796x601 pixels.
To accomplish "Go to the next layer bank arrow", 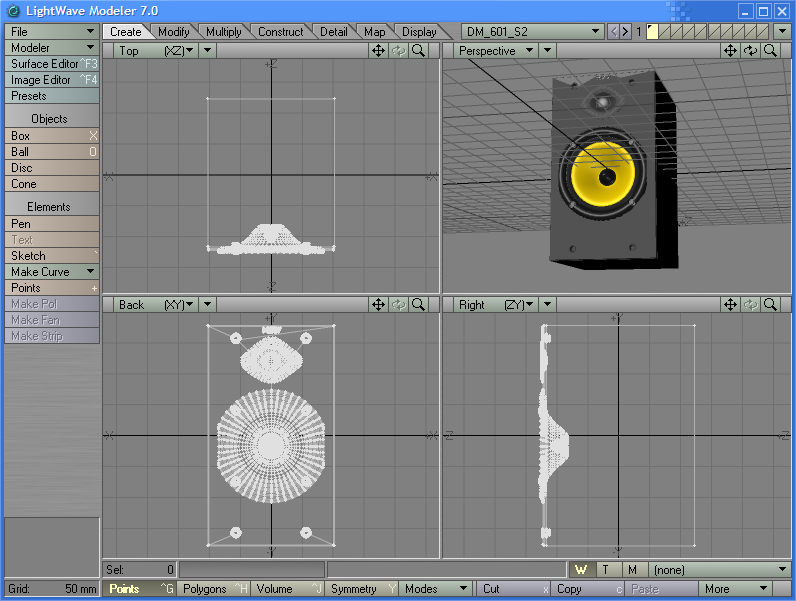I will pyautogui.click(x=625, y=32).
